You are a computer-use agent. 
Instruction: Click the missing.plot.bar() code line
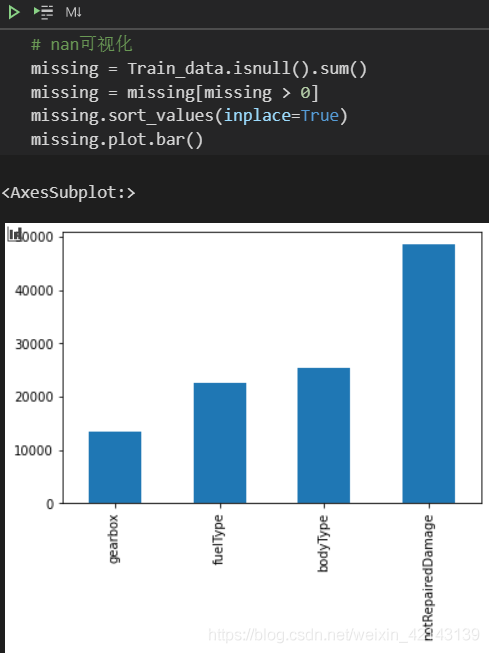117,140
